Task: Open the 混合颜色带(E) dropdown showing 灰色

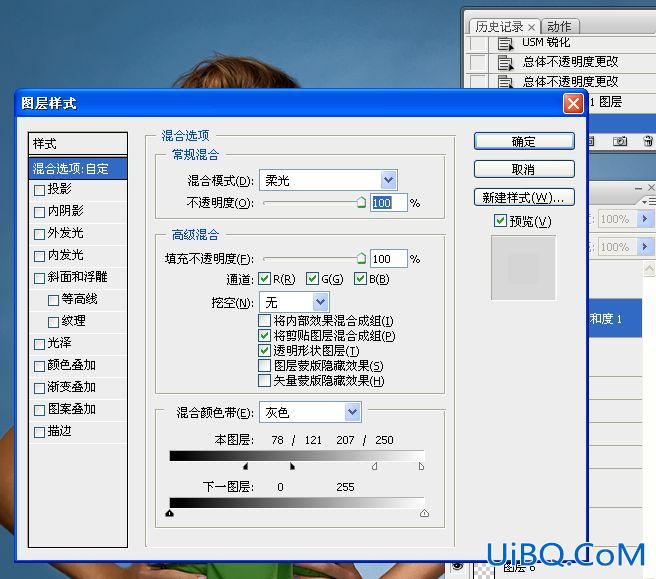Action: 310,412
